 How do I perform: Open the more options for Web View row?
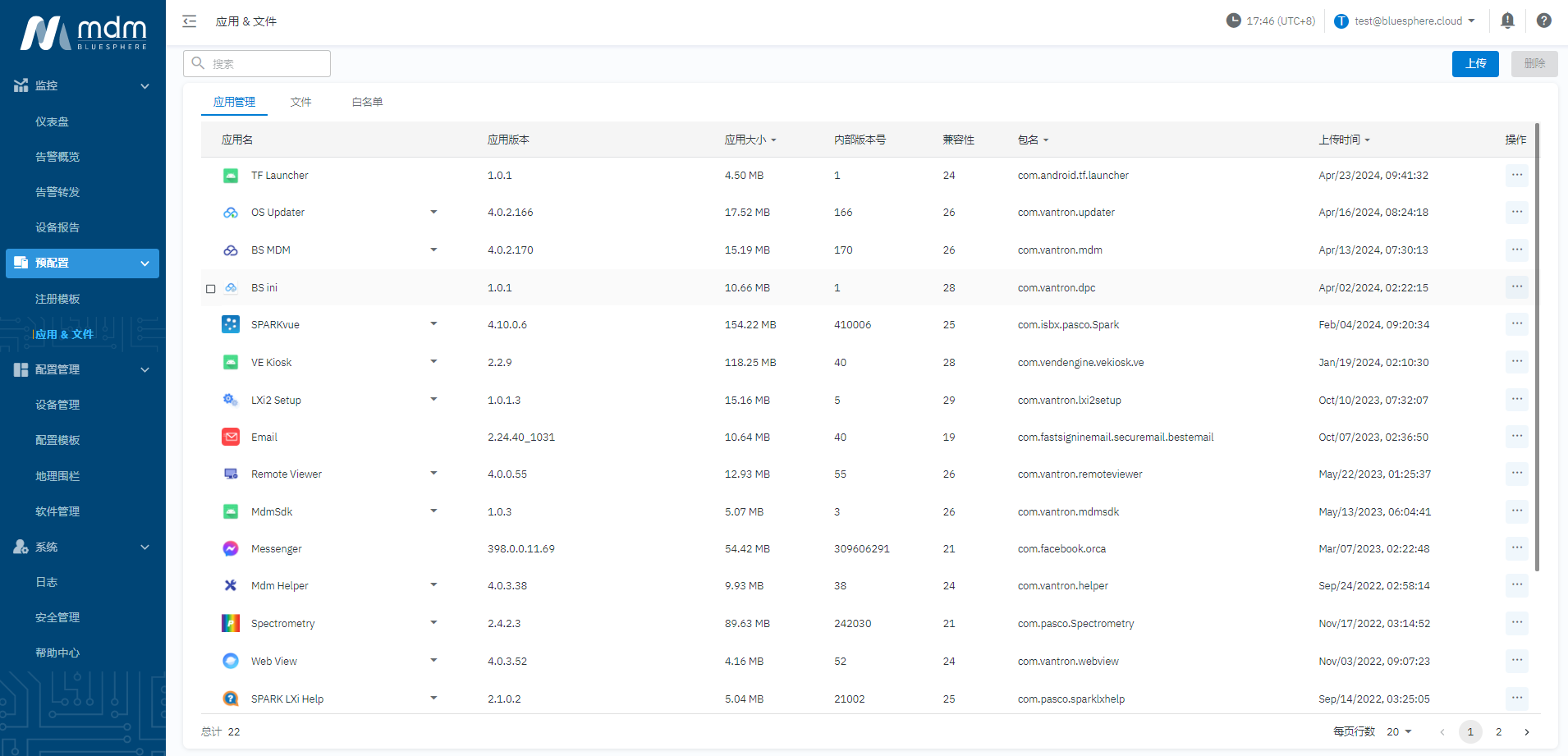point(1516,662)
